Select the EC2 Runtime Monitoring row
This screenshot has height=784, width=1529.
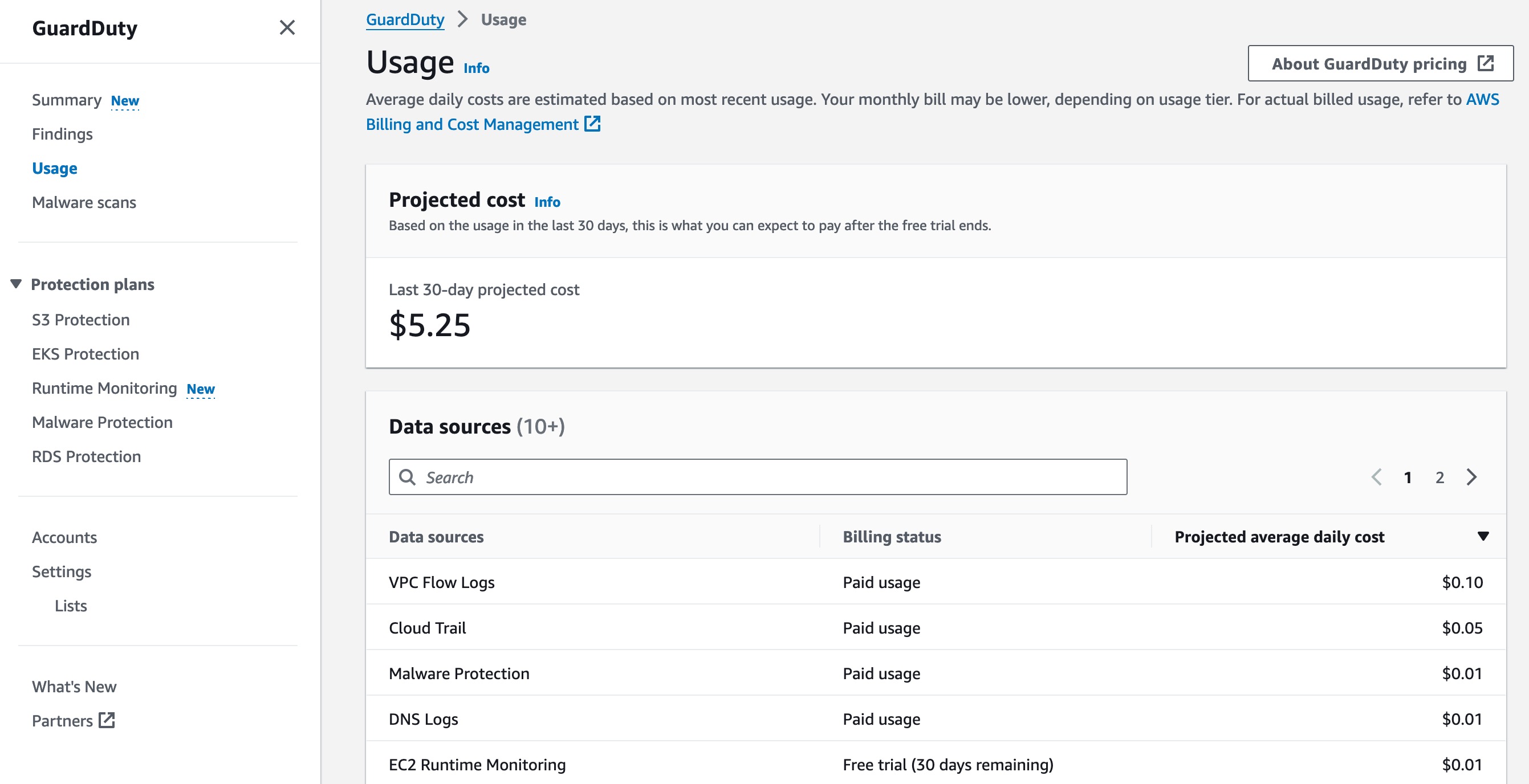pyautogui.click(x=936, y=764)
